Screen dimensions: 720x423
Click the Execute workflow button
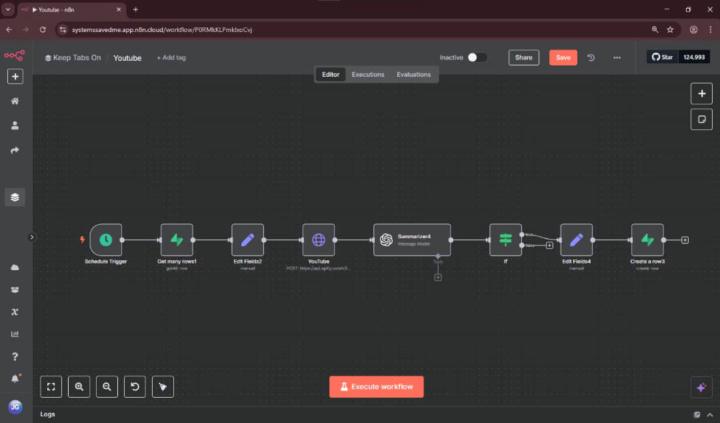377,387
